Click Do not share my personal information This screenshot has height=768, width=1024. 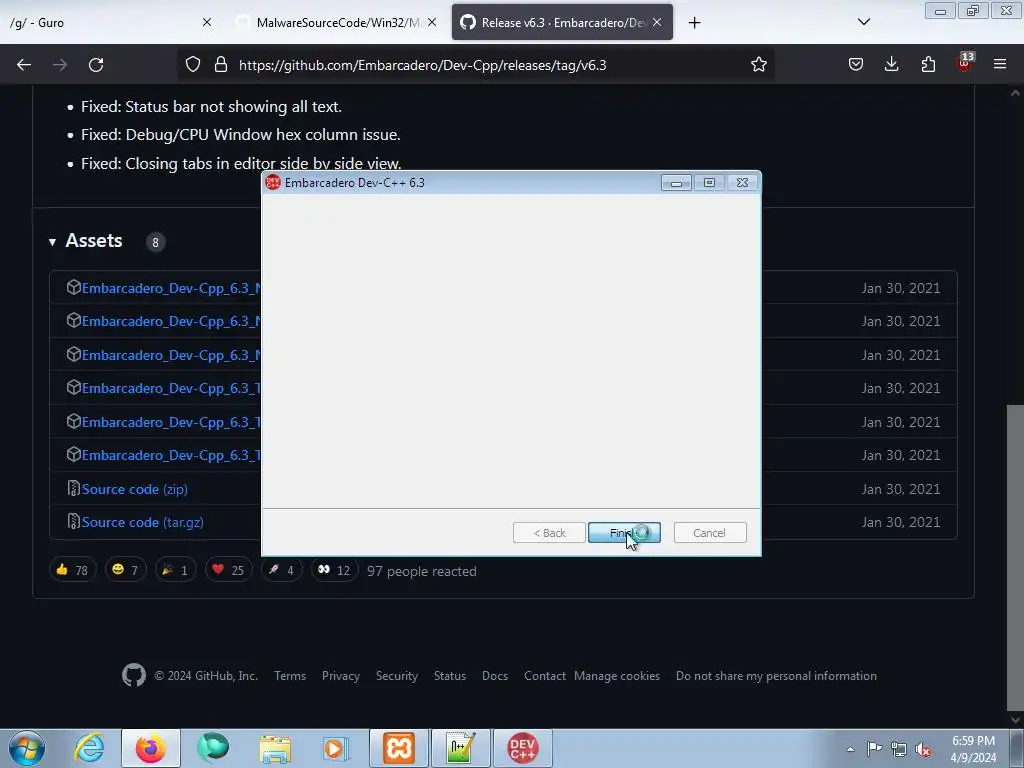(x=776, y=676)
